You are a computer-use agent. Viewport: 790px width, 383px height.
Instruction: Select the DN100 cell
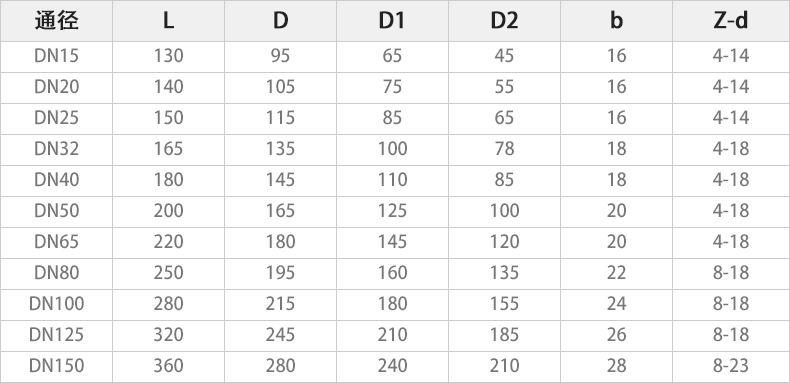click(56, 304)
